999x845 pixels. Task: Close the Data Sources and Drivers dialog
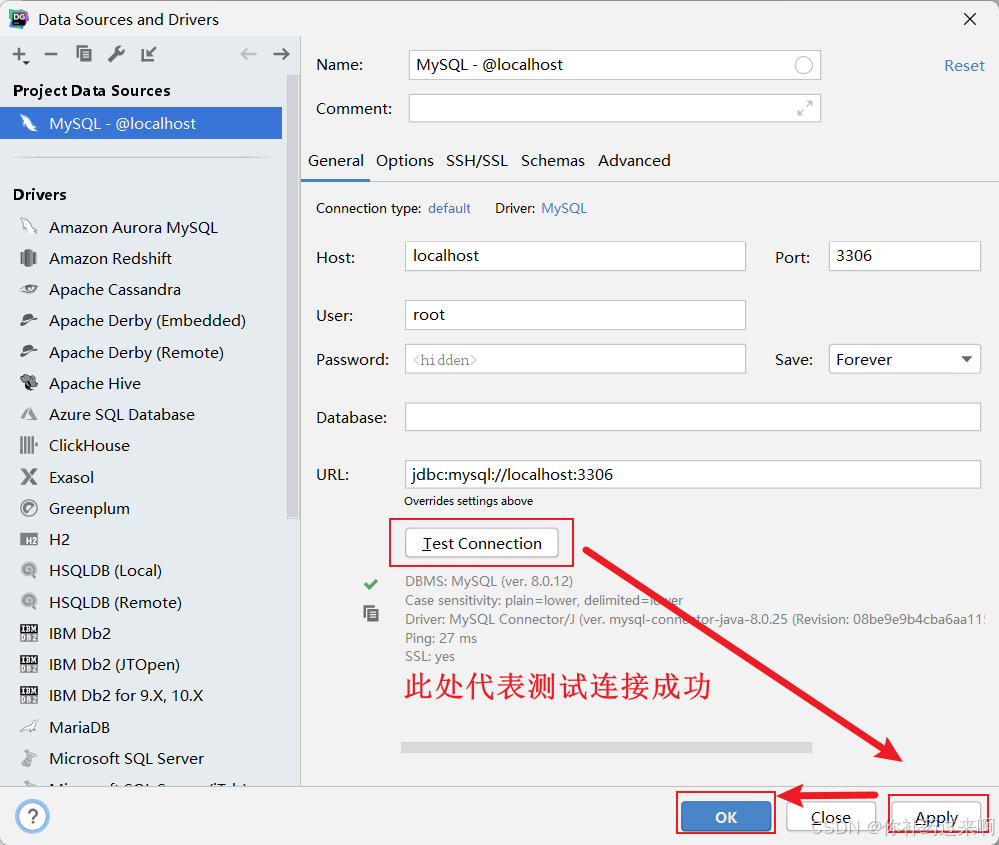pyautogui.click(x=970, y=19)
